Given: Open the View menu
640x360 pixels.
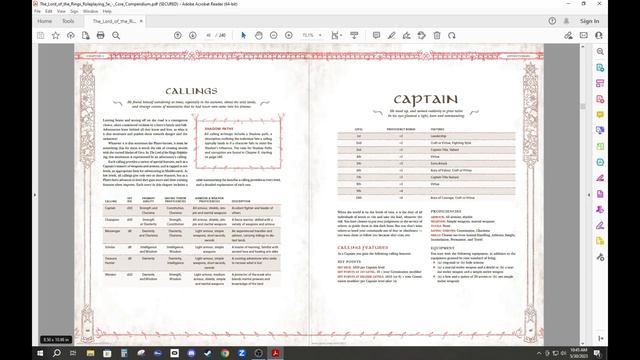Looking at the screenshot, I should tap(61, 11).
